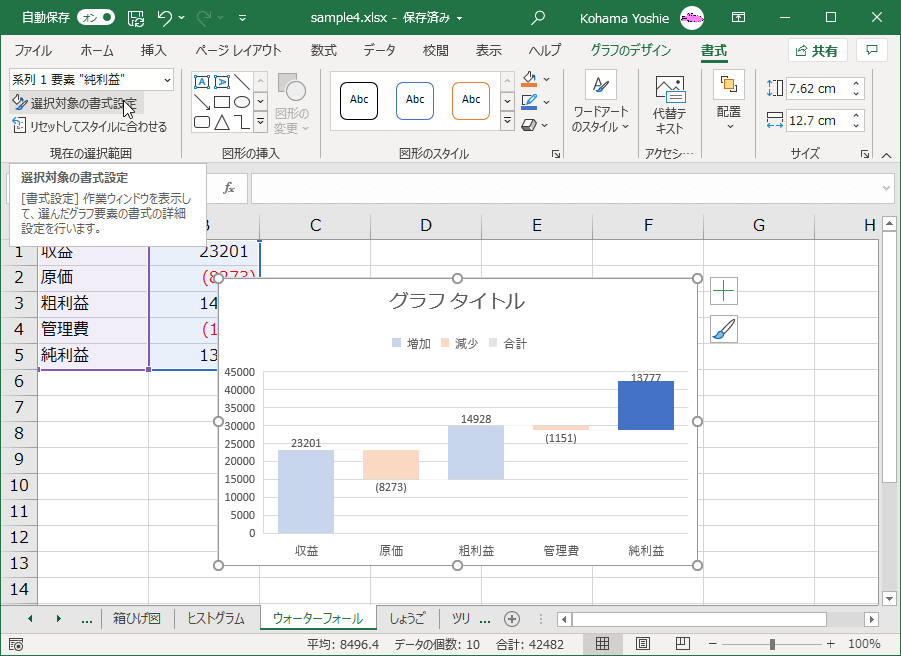The width and height of the screenshot is (901, 656).
Task: Select the rectangle shape icon
Action: tap(222, 102)
